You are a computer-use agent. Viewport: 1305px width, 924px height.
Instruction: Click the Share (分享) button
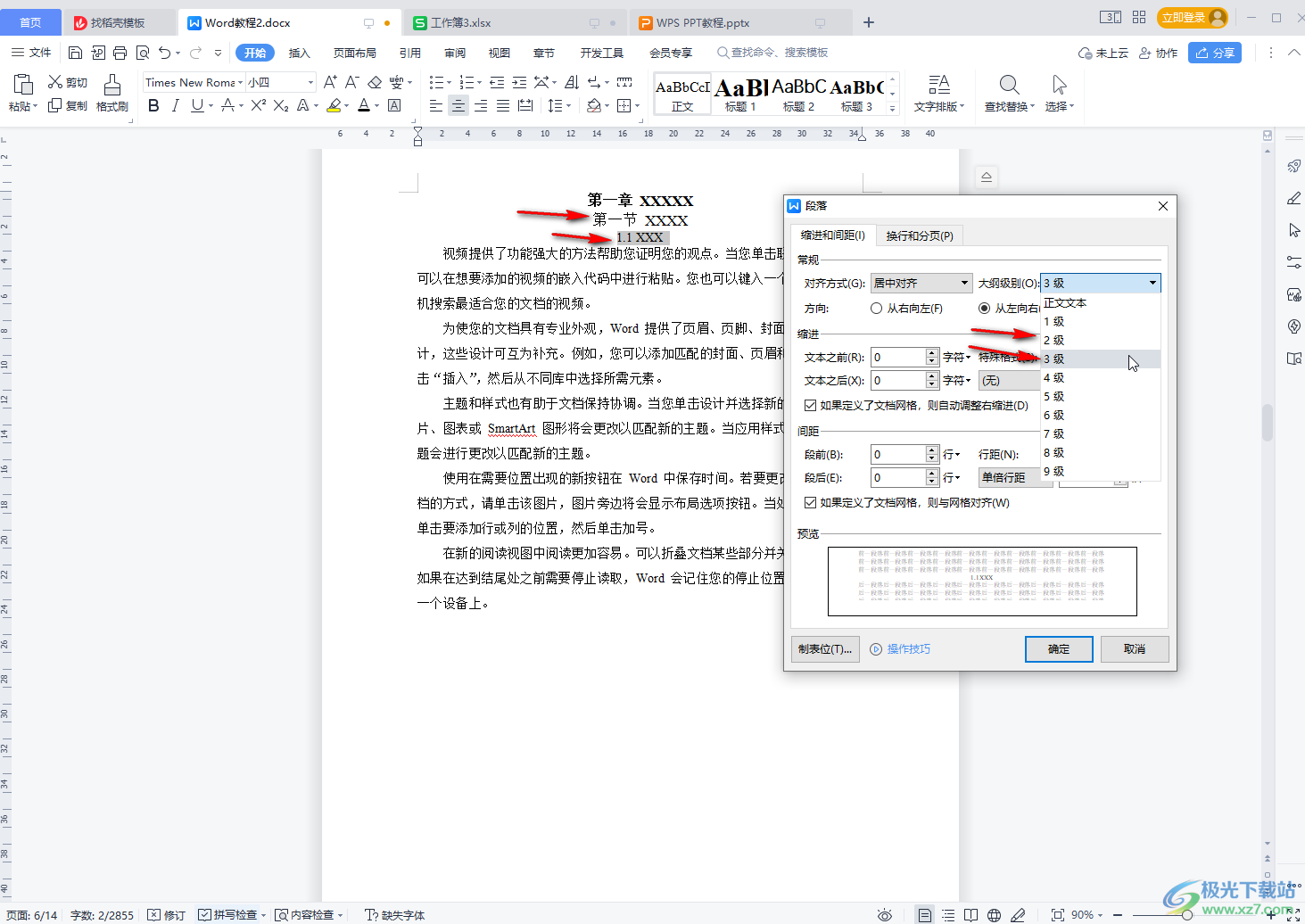[x=1215, y=53]
